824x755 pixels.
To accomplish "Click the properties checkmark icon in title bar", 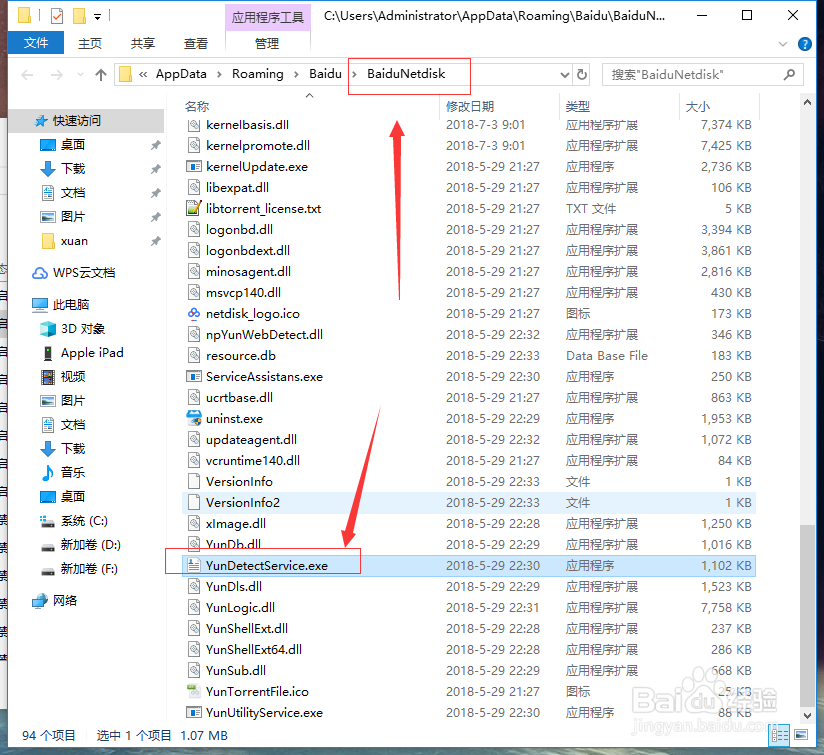I will 57,16.
